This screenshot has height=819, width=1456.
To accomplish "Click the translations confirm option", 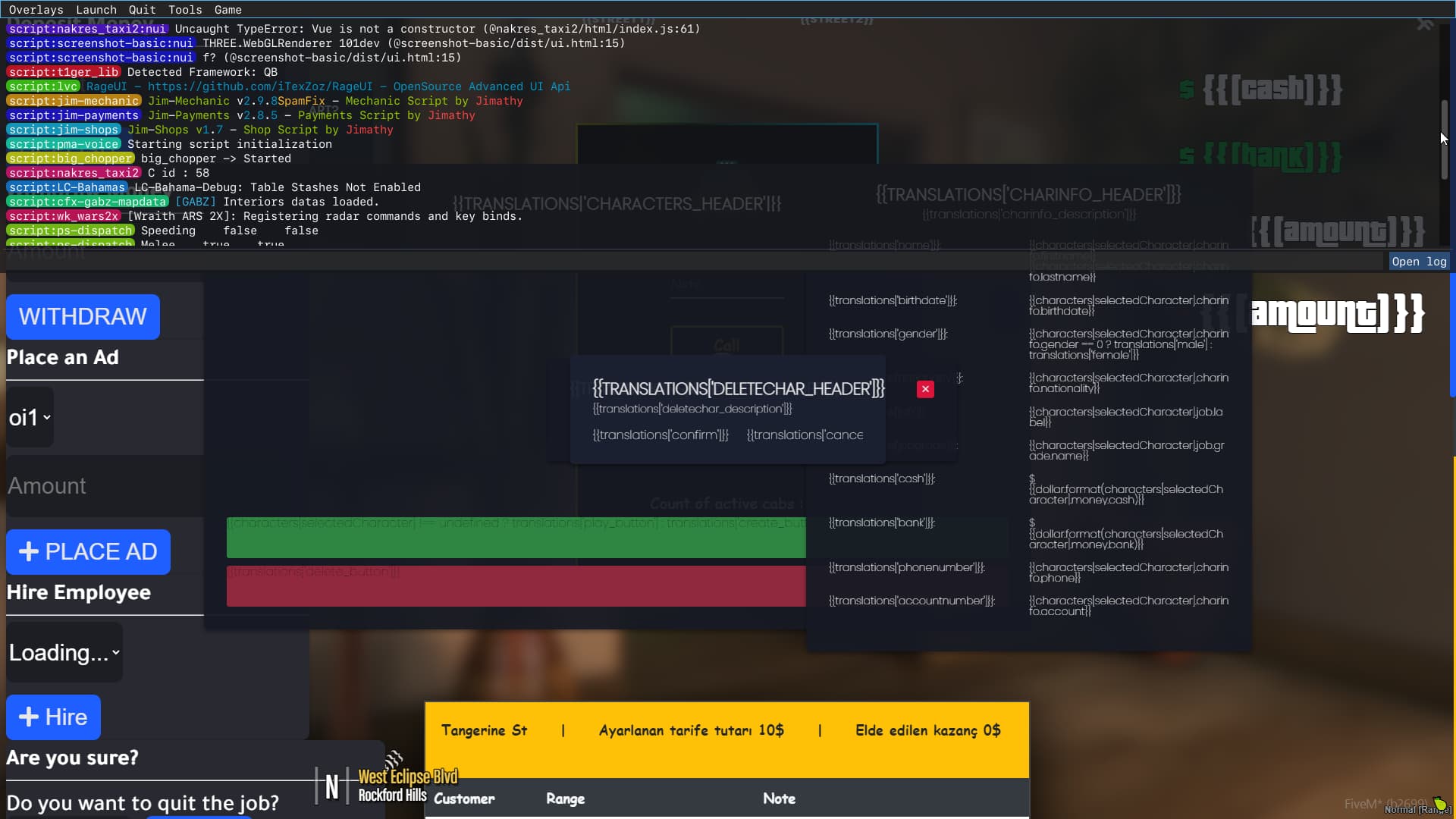I will click(x=661, y=435).
